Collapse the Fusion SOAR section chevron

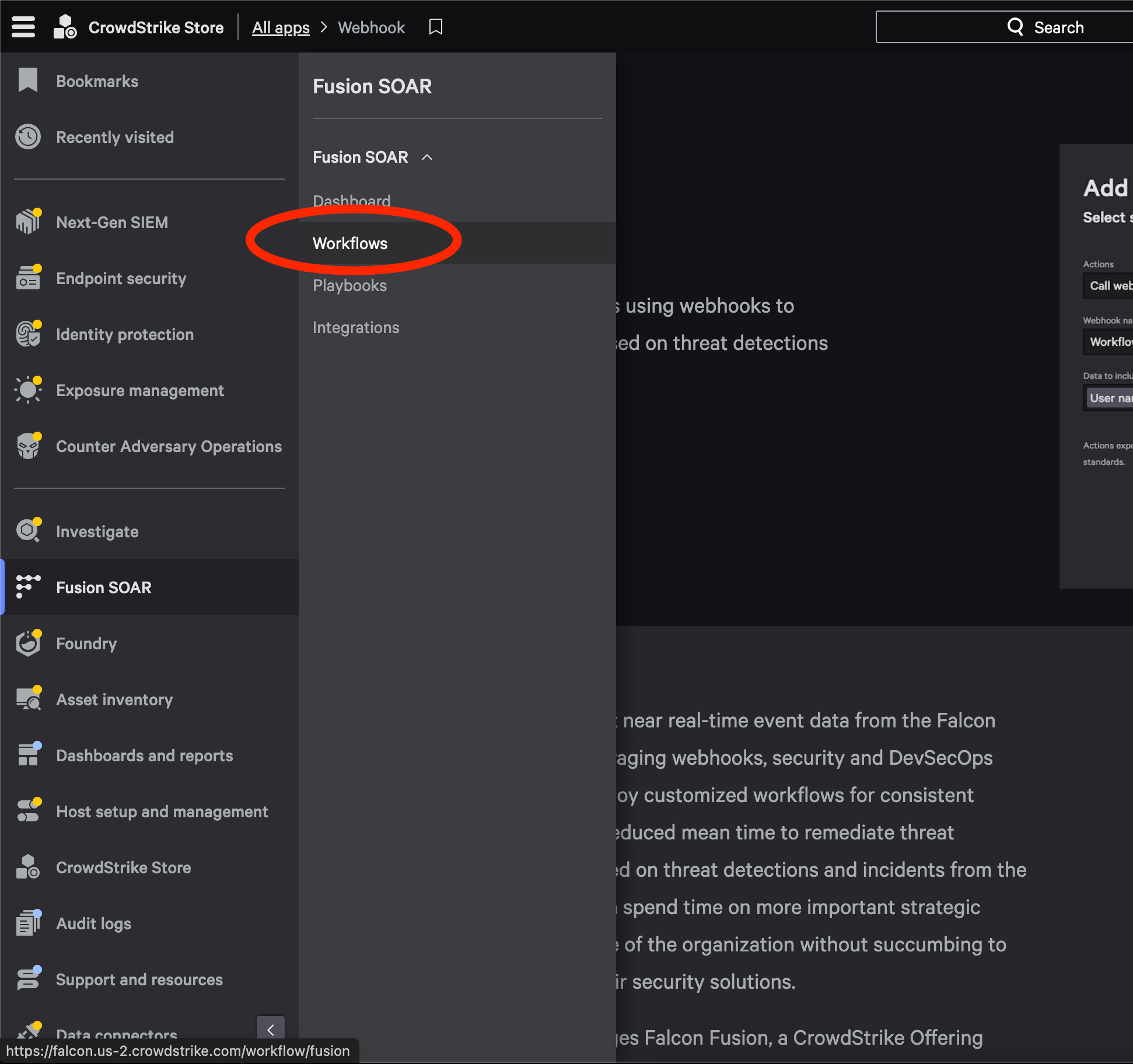428,157
